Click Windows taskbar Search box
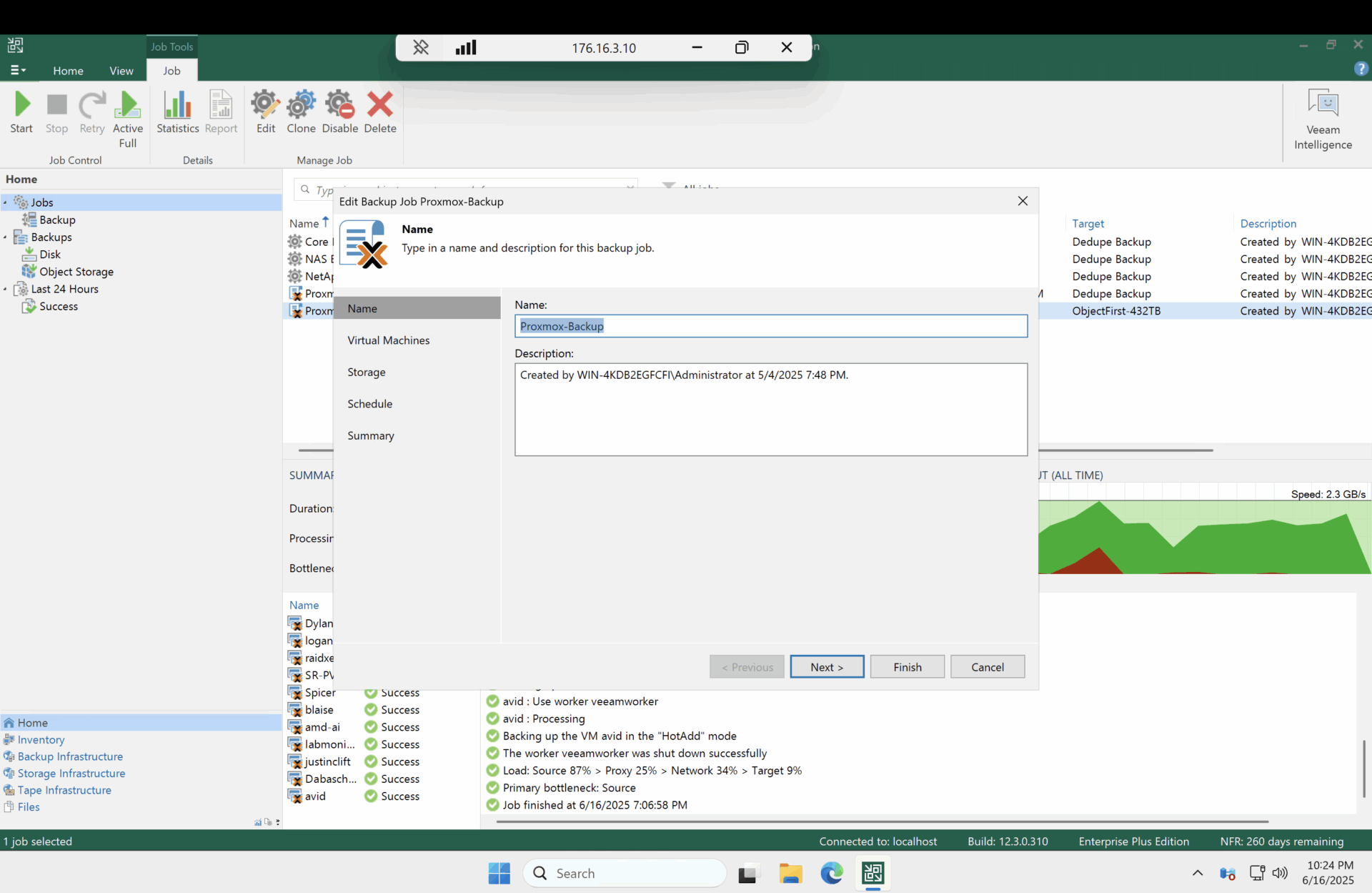 625,873
